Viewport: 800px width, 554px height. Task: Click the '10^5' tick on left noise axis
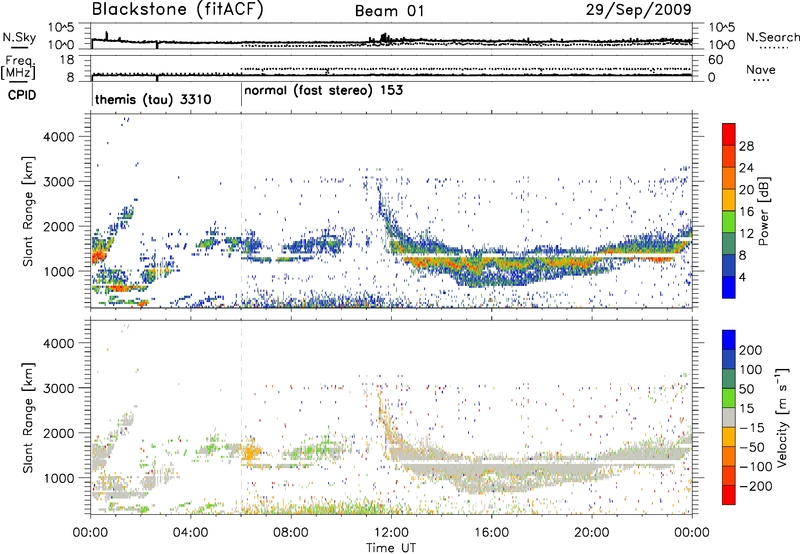point(61,27)
